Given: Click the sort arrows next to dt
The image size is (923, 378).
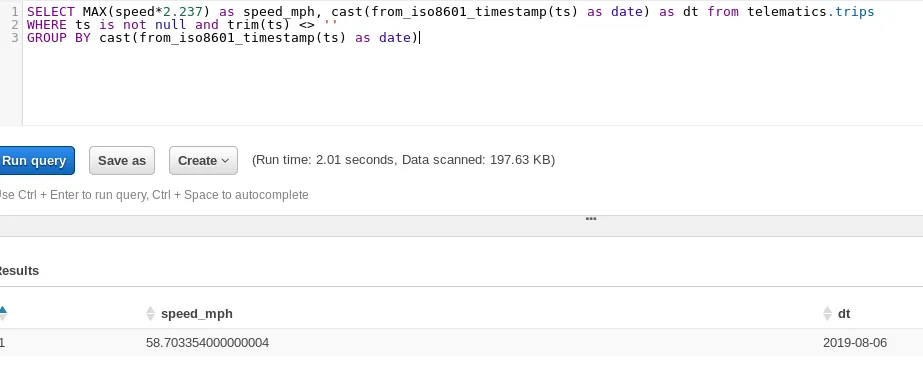Looking at the screenshot, I should 828,314.
